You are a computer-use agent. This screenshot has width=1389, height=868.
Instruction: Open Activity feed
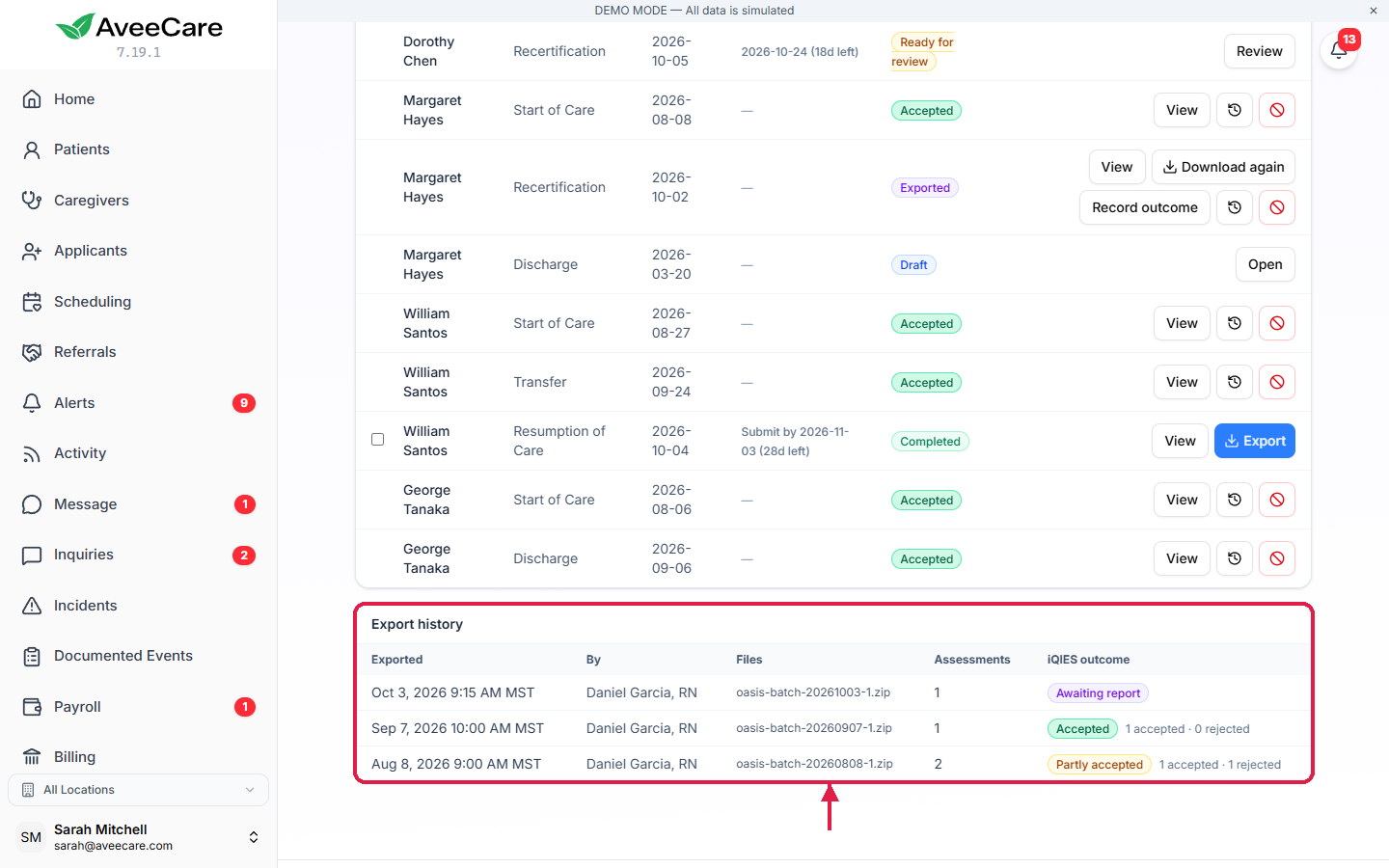coord(138,453)
